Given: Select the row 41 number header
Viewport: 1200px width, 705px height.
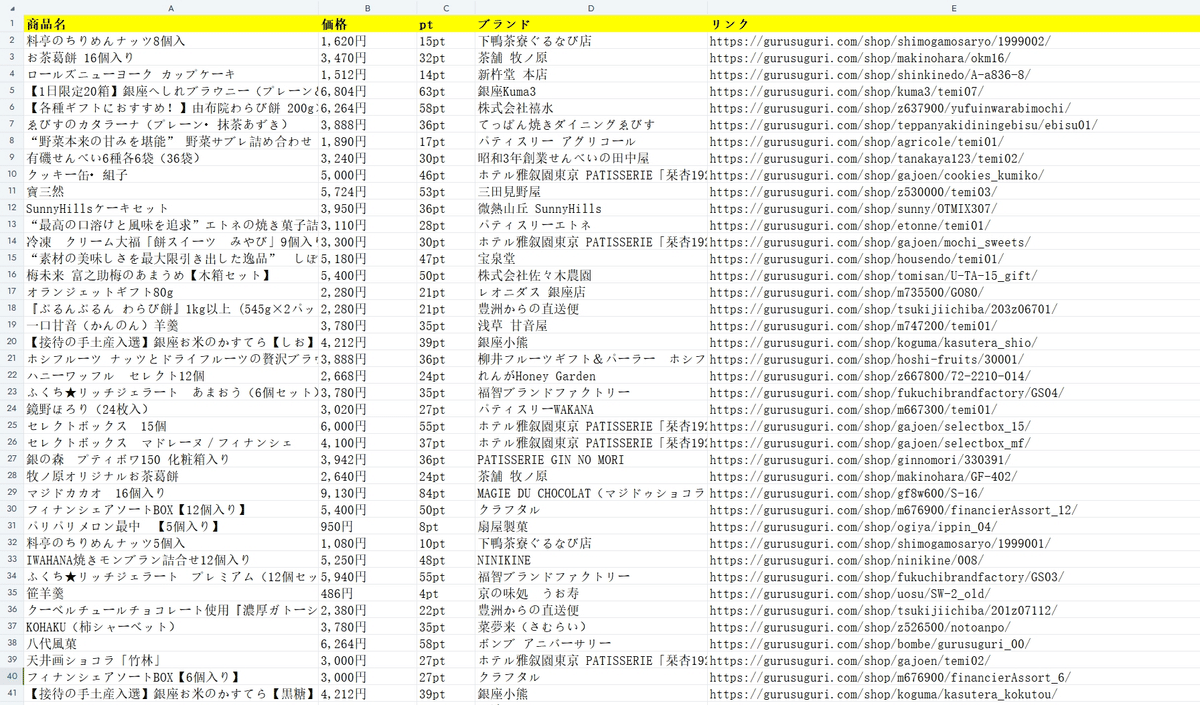Looking at the screenshot, I should [12, 692].
